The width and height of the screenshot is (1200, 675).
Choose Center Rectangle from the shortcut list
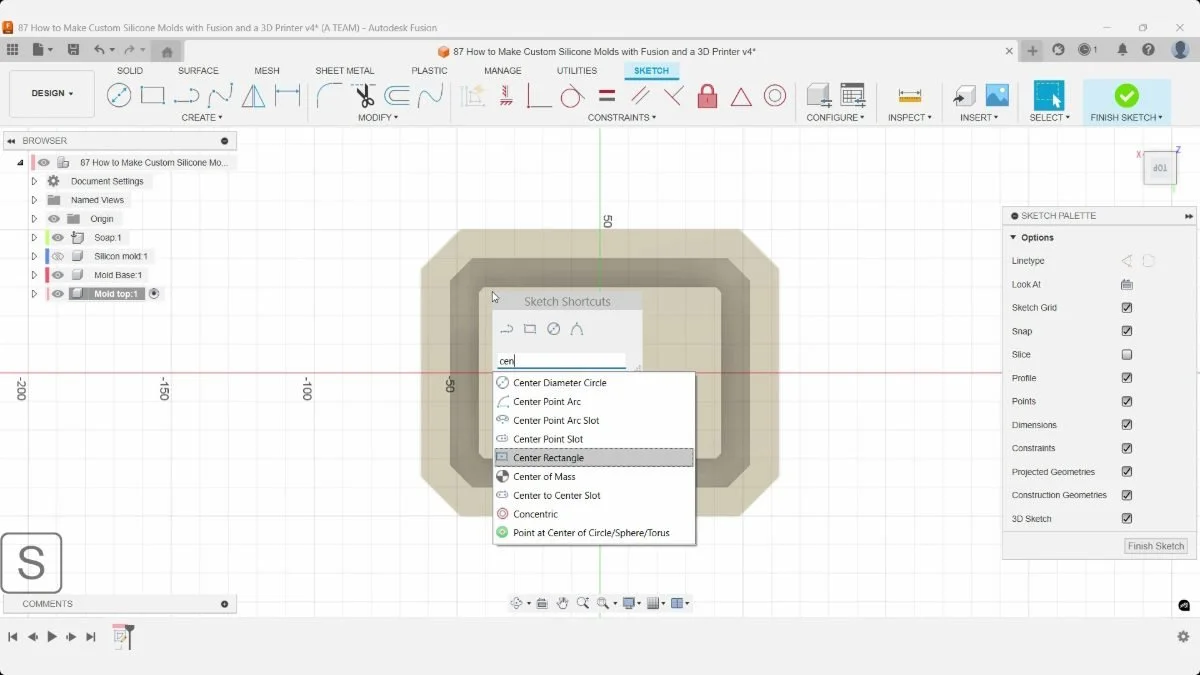[x=594, y=458]
